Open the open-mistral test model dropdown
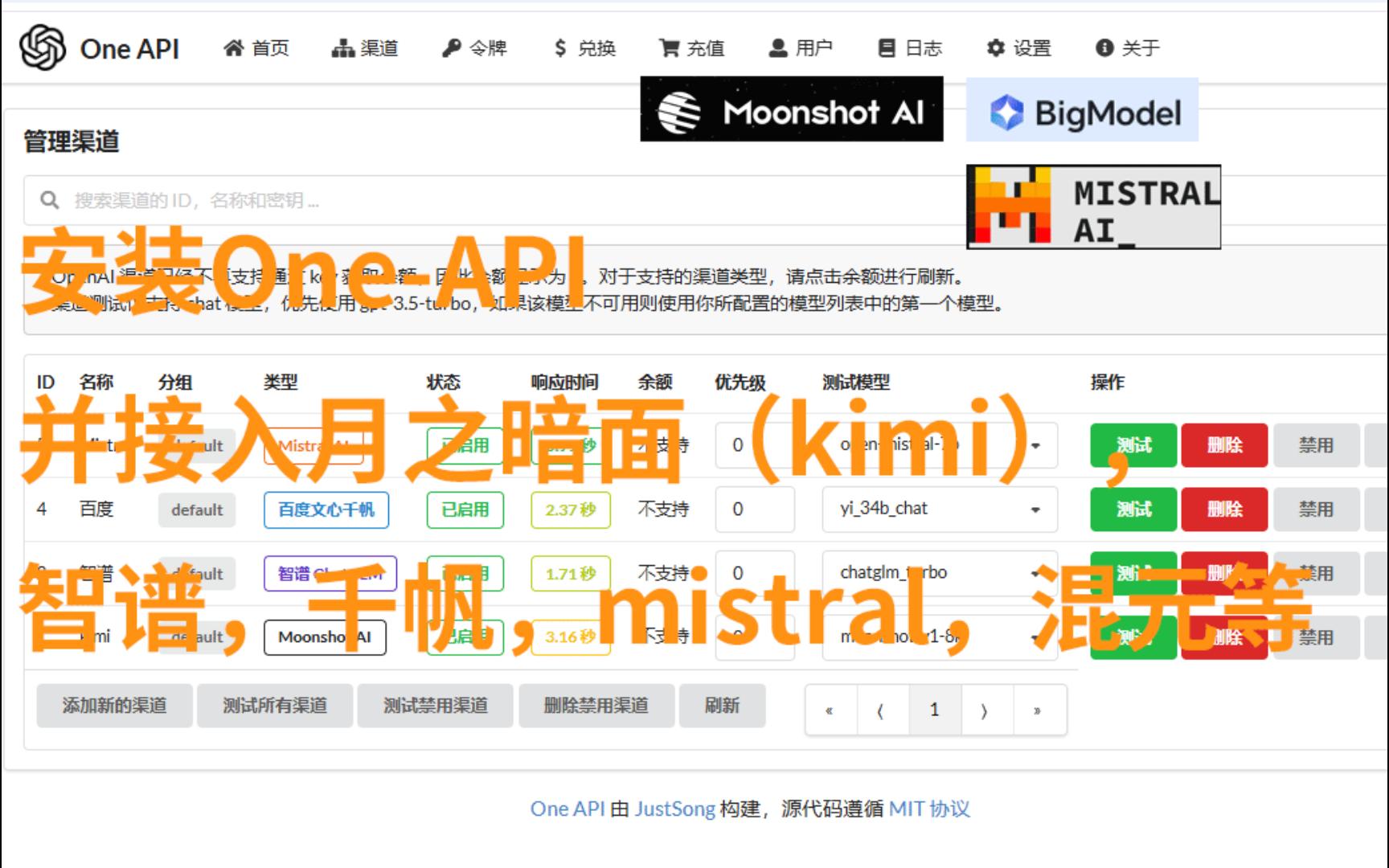The width and height of the screenshot is (1389, 868). [940, 444]
